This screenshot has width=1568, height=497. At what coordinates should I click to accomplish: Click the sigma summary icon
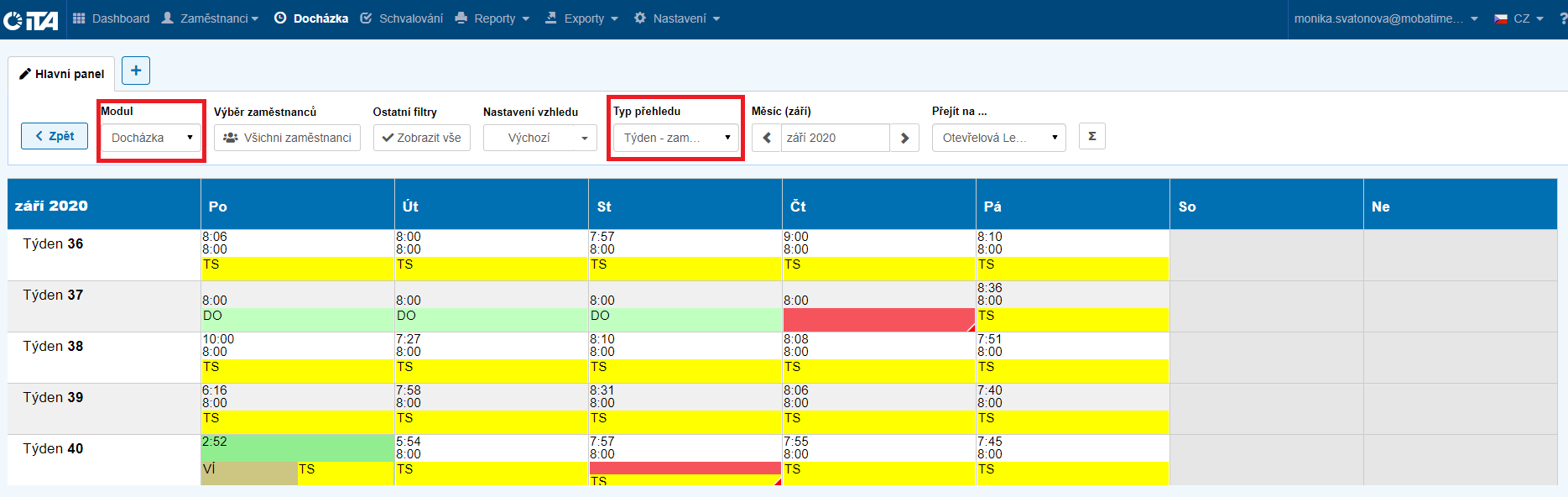1091,136
